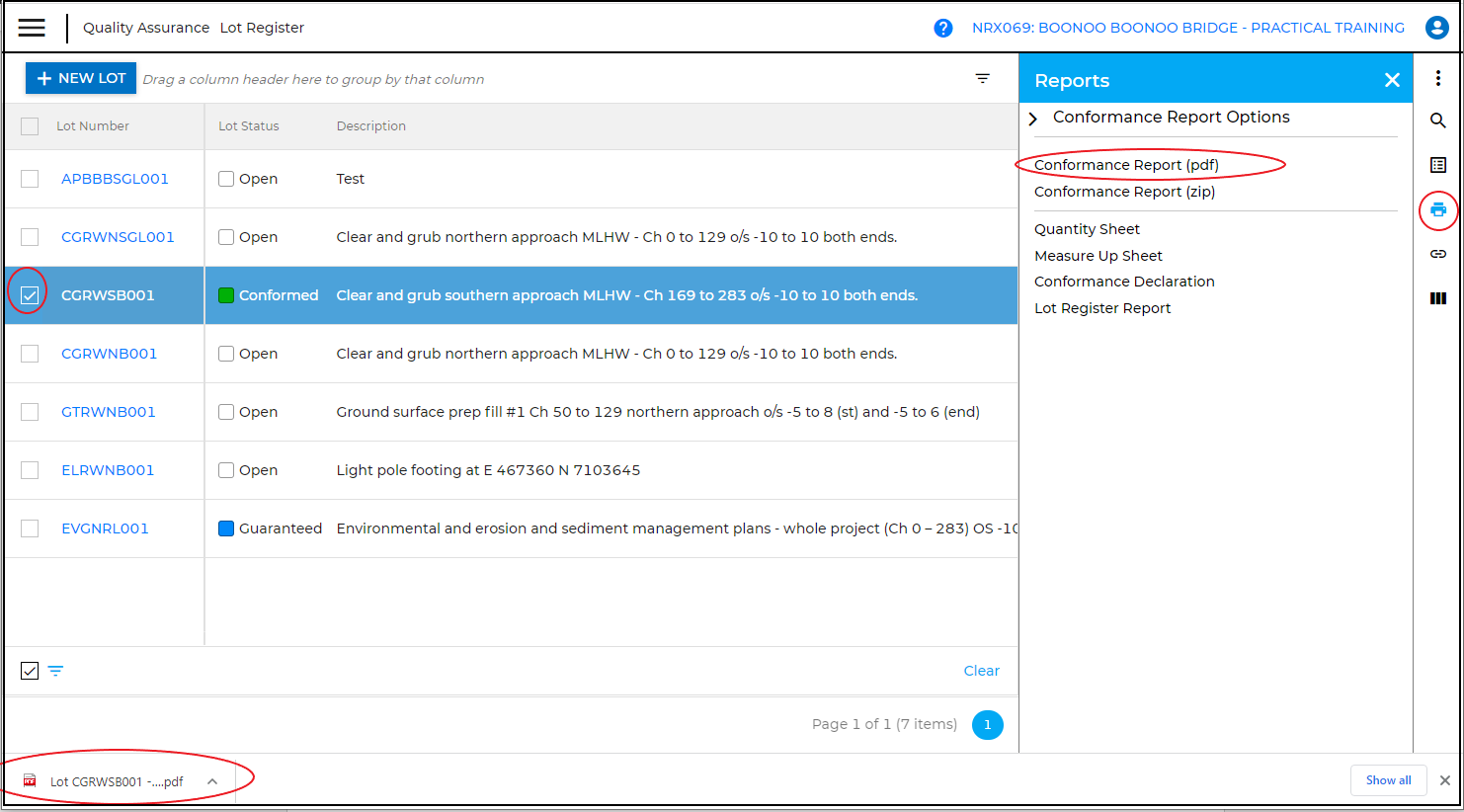This screenshot has height=812, width=1464.
Task: Untick the checkbox for lot CGRWSB001
Action: [x=30, y=295]
